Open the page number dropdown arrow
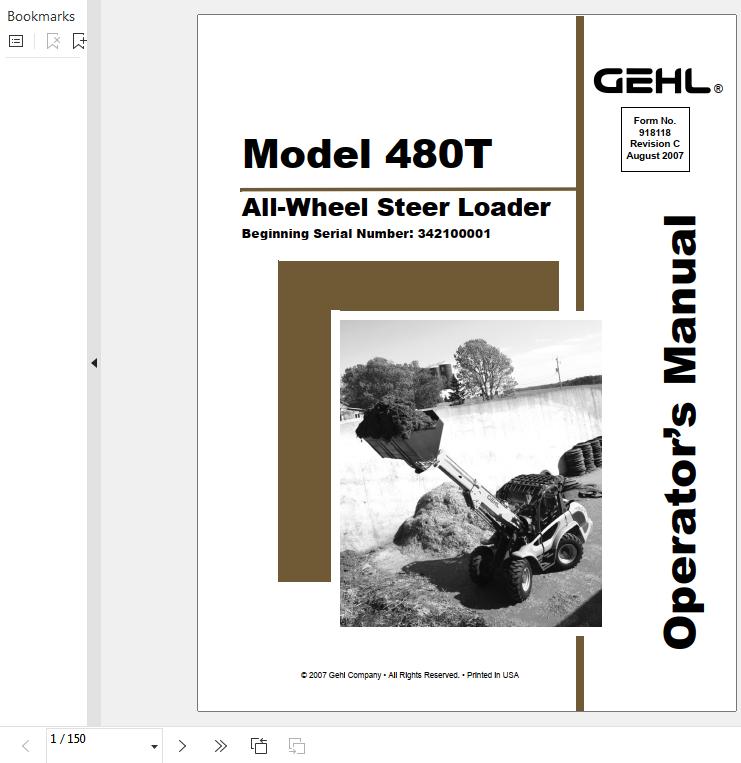Viewport: 741px width, 763px height. [154, 746]
